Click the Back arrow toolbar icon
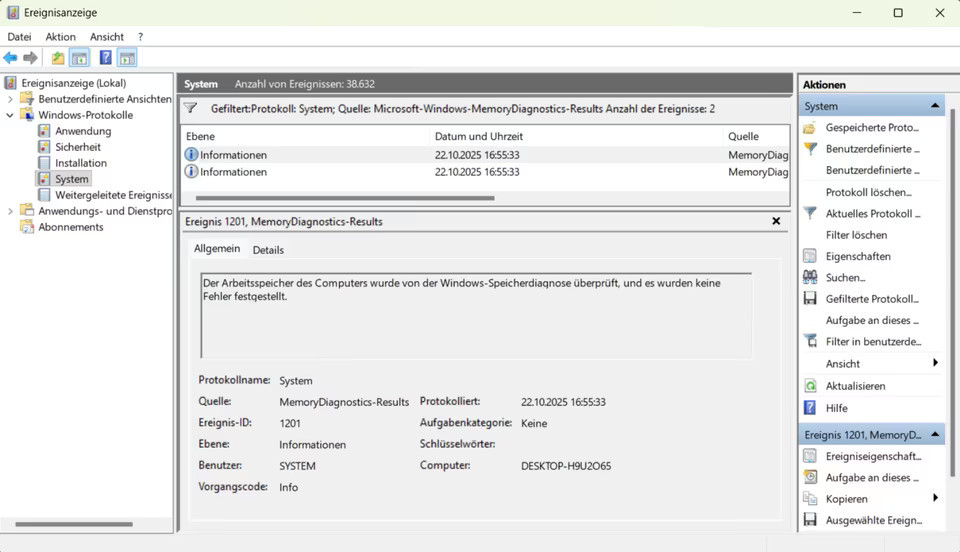Screen dimensions: 960x552 (11, 58)
